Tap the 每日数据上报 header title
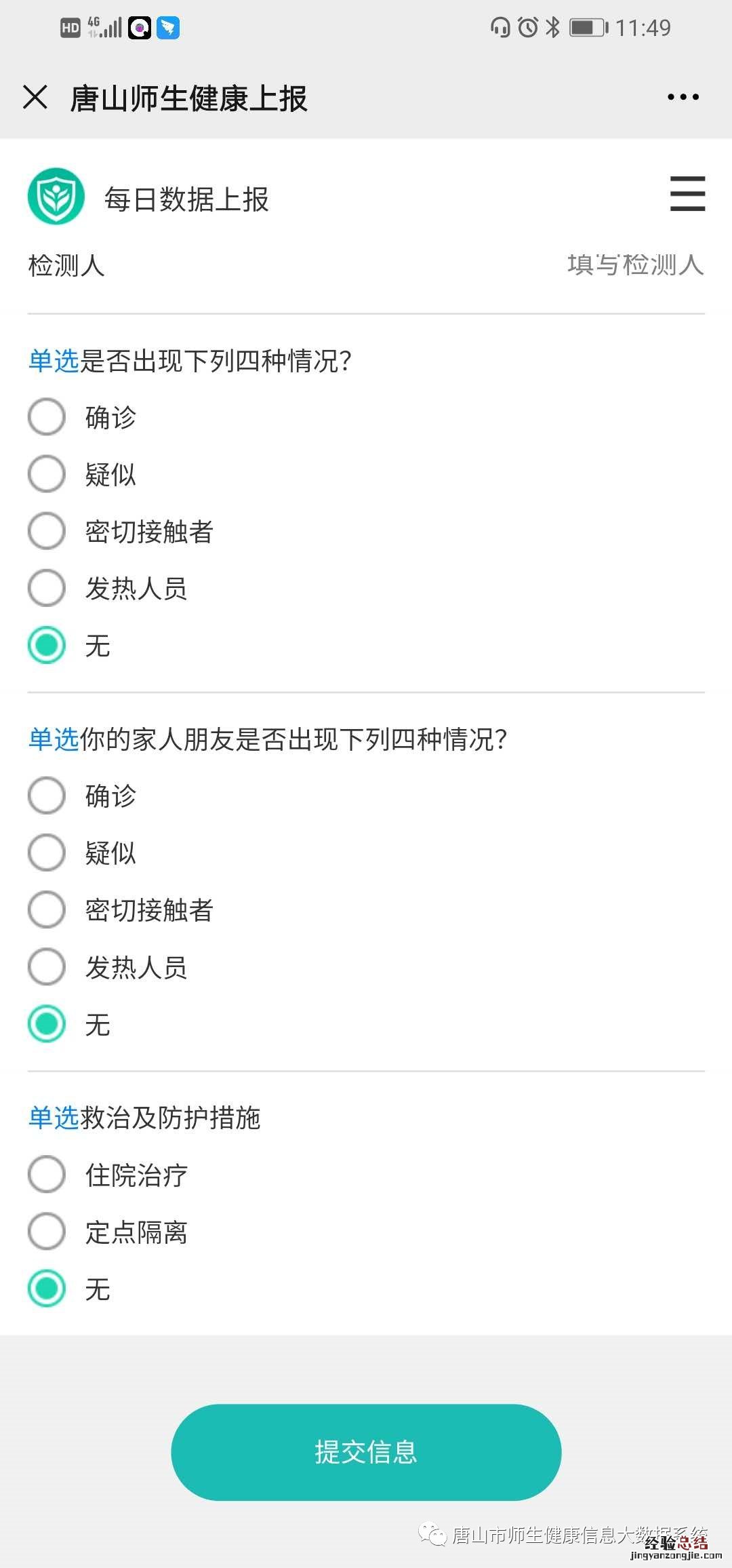 (x=186, y=199)
